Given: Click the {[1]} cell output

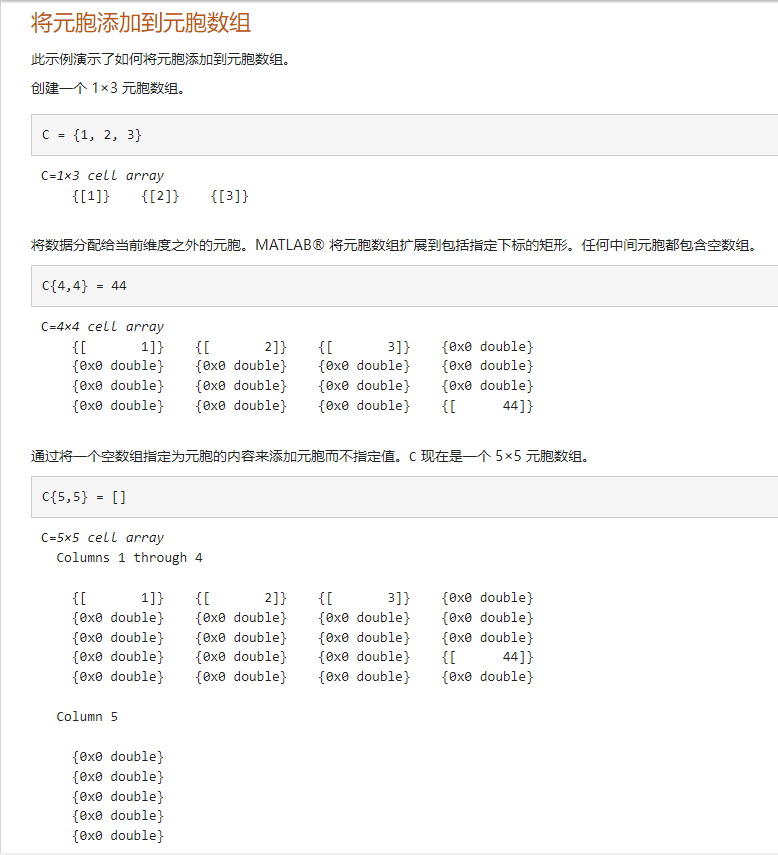Looking at the screenshot, I should [91, 196].
